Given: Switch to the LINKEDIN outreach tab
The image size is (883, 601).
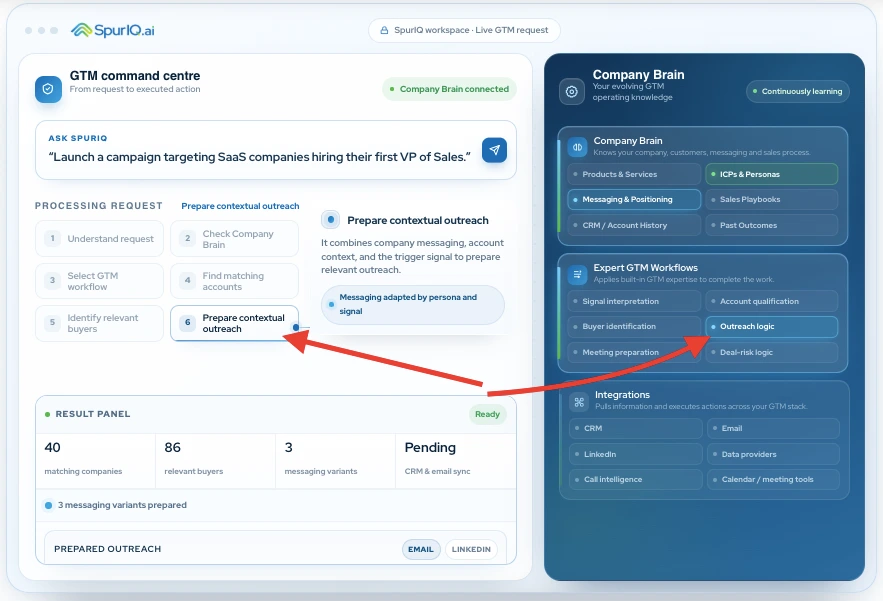Looking at the screenshot, I should coord(471,549).
